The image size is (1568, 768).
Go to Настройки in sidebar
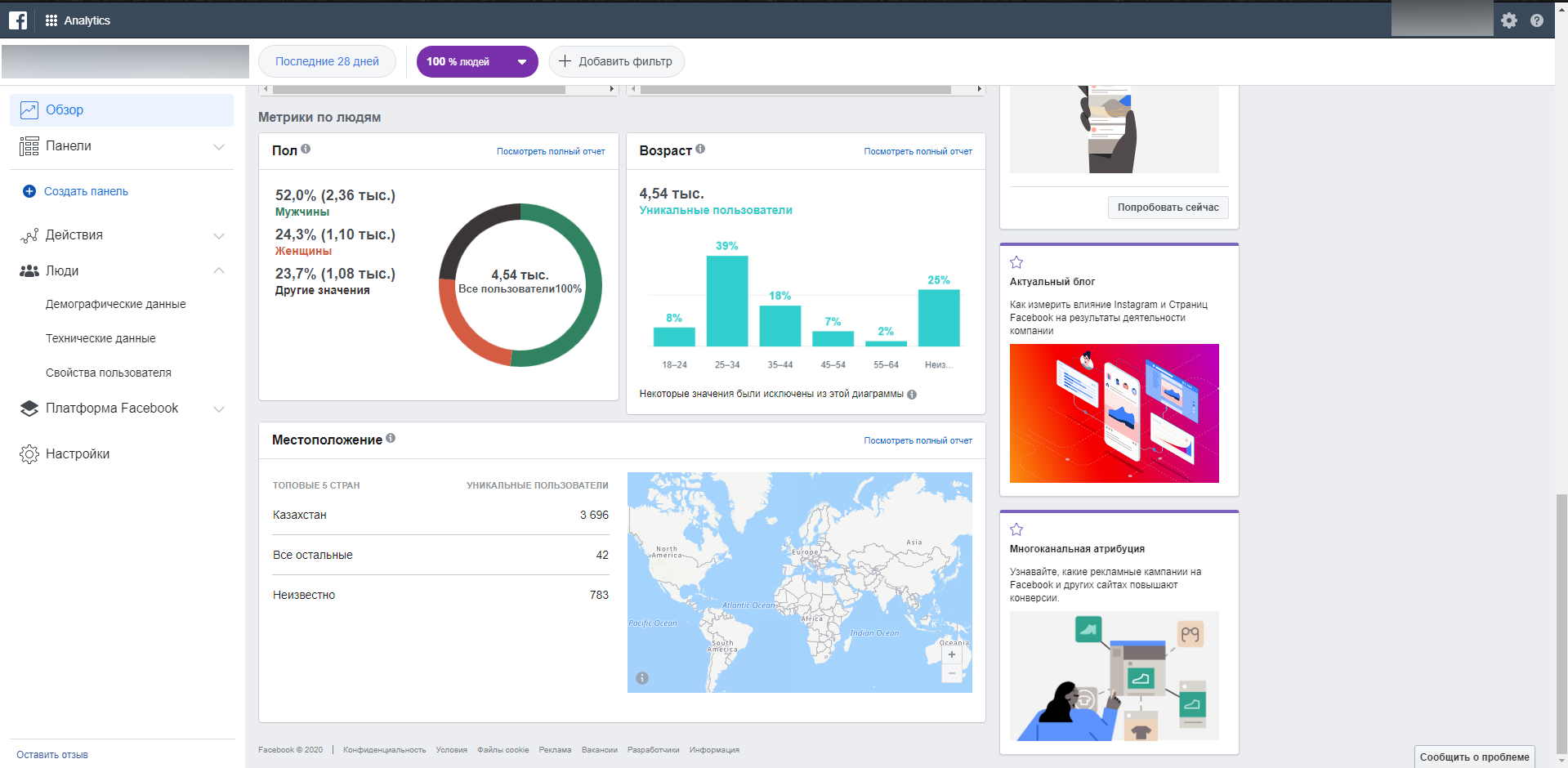point(77,454)
